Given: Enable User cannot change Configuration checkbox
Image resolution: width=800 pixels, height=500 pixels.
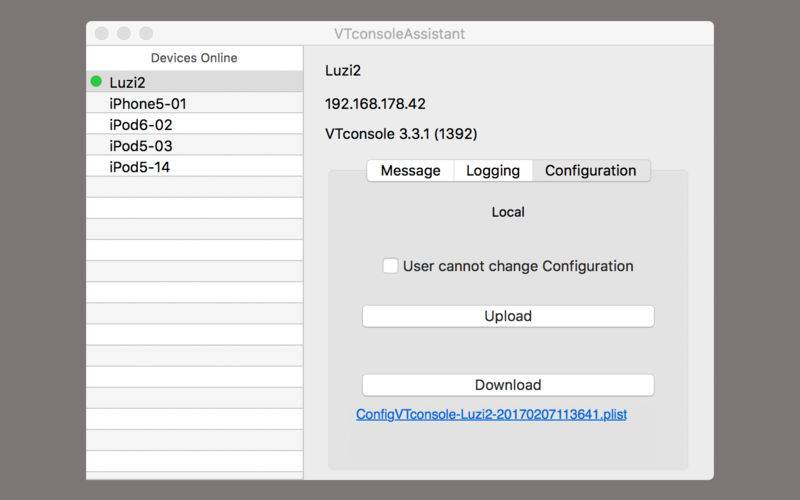Looking at the screenshot, I should pos(390,266).
